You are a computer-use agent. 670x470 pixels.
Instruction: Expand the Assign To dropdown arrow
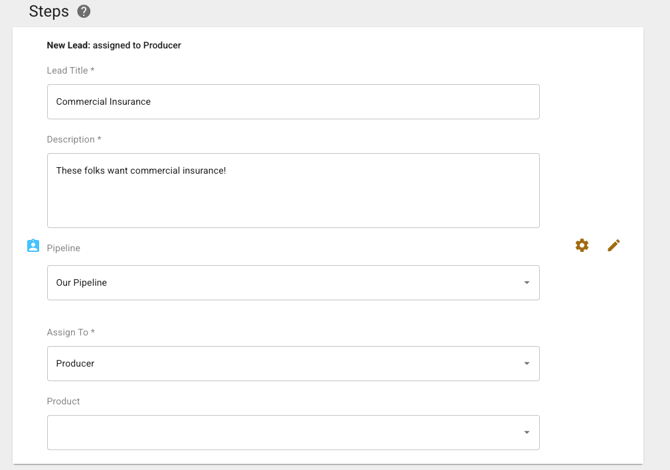527,364
